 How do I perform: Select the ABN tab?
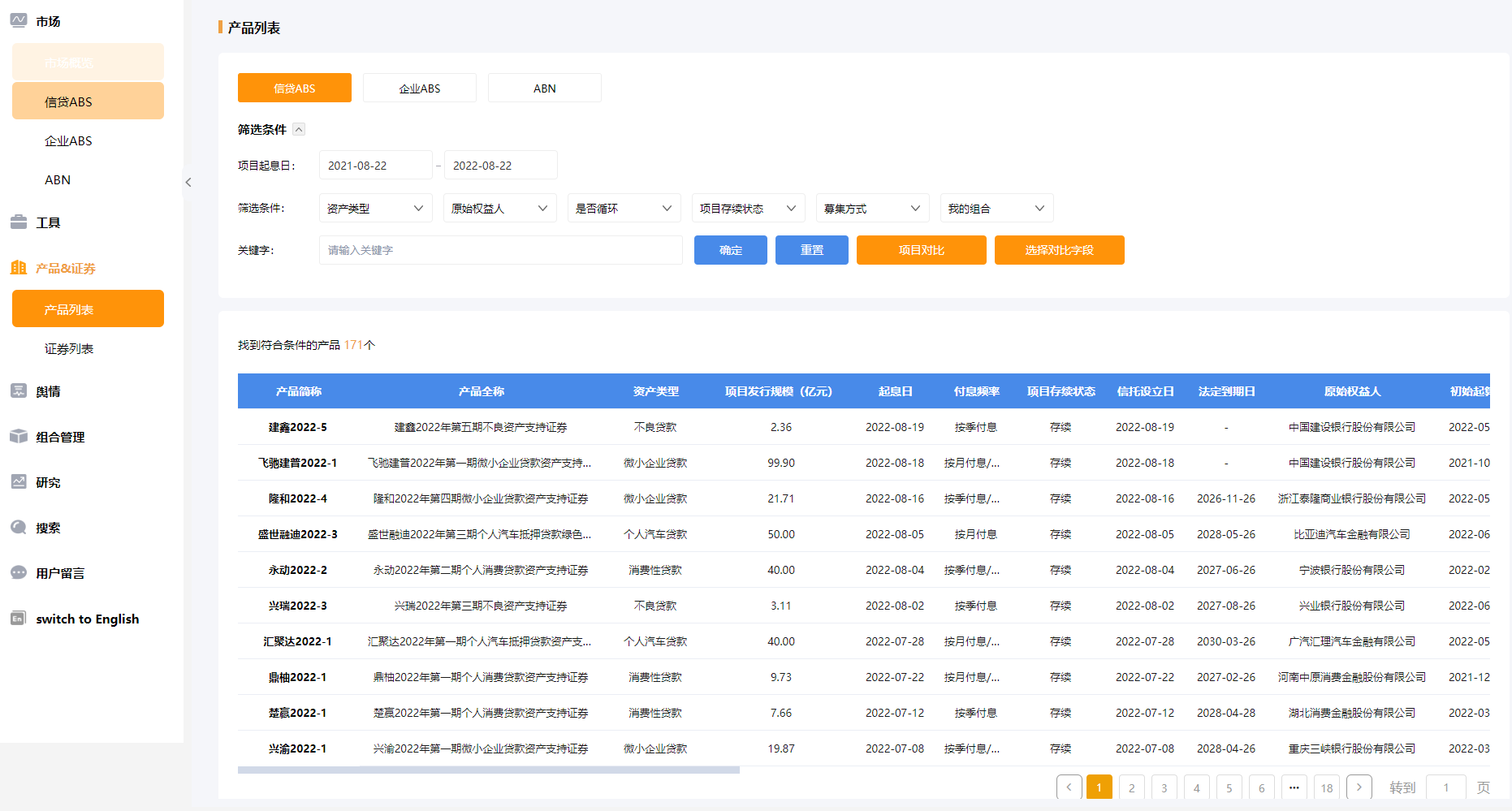(545, 88)
